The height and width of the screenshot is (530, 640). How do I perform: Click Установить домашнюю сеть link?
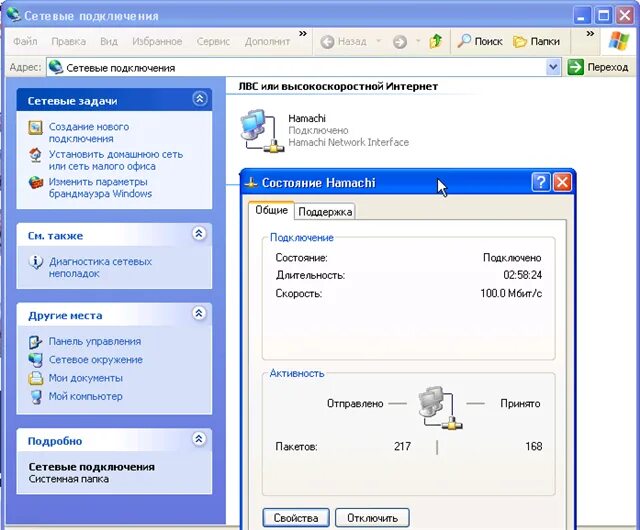pos(116,160)
